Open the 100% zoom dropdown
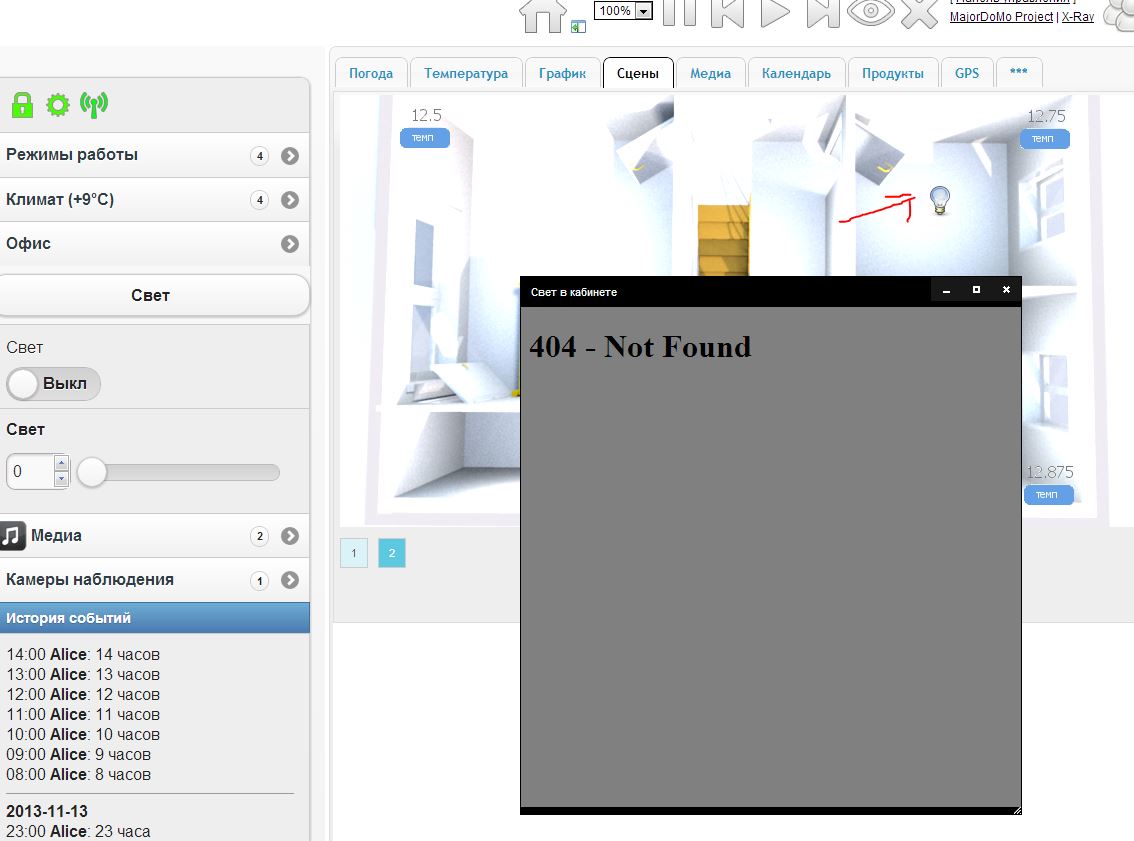Image resolution: width=1134 pixels, height=841 pixels. coord(643,11)
